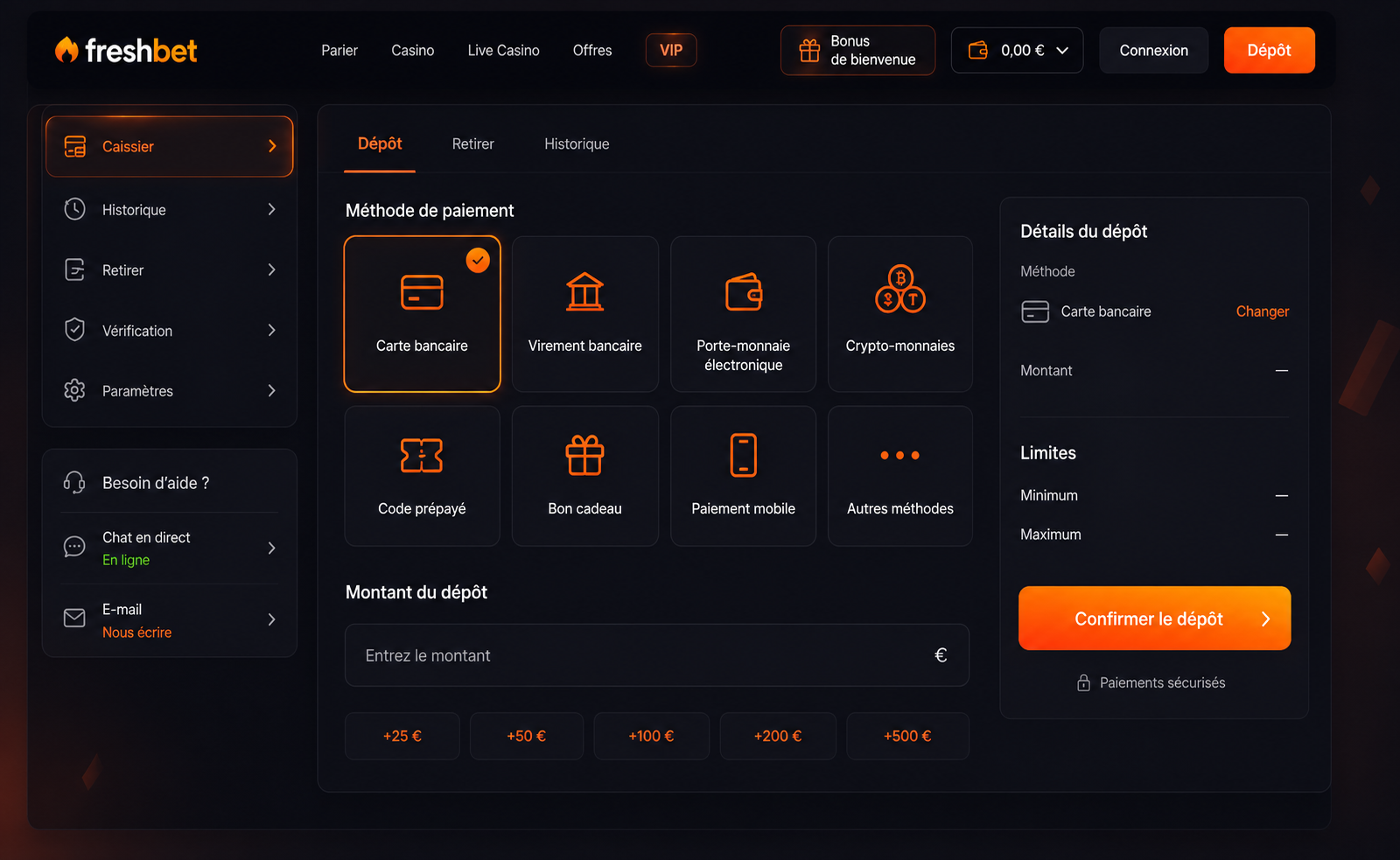Click the coins icon for Crypto-monnaies
1400x860 pixels.
point(900,289)
